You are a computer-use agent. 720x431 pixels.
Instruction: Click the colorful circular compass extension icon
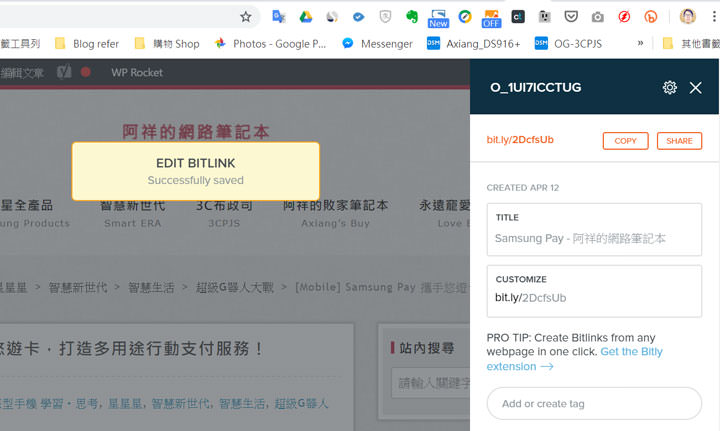(x=465, y=17)
